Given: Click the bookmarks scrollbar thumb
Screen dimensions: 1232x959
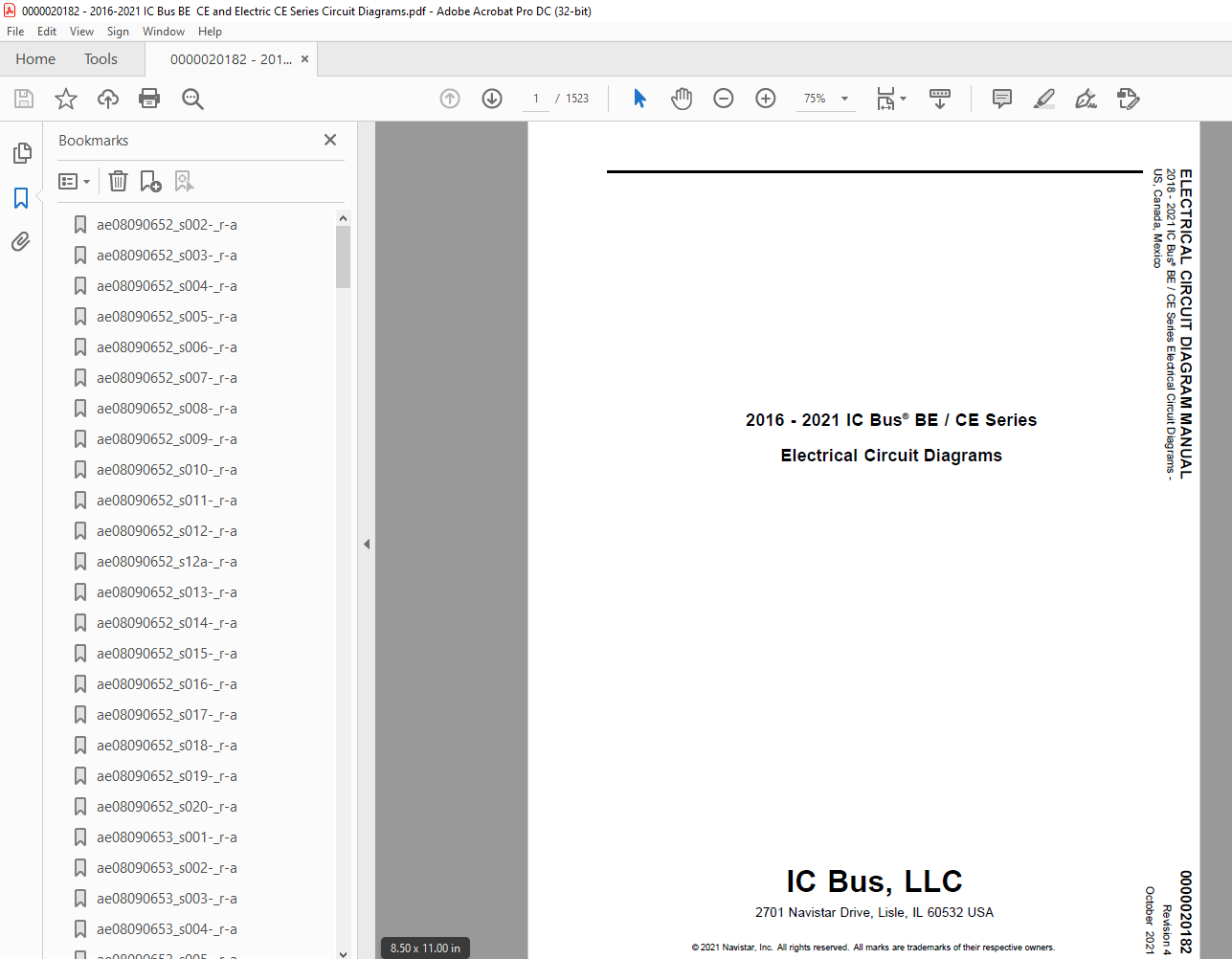Looking at the screenshot, I should pos(343,256).
